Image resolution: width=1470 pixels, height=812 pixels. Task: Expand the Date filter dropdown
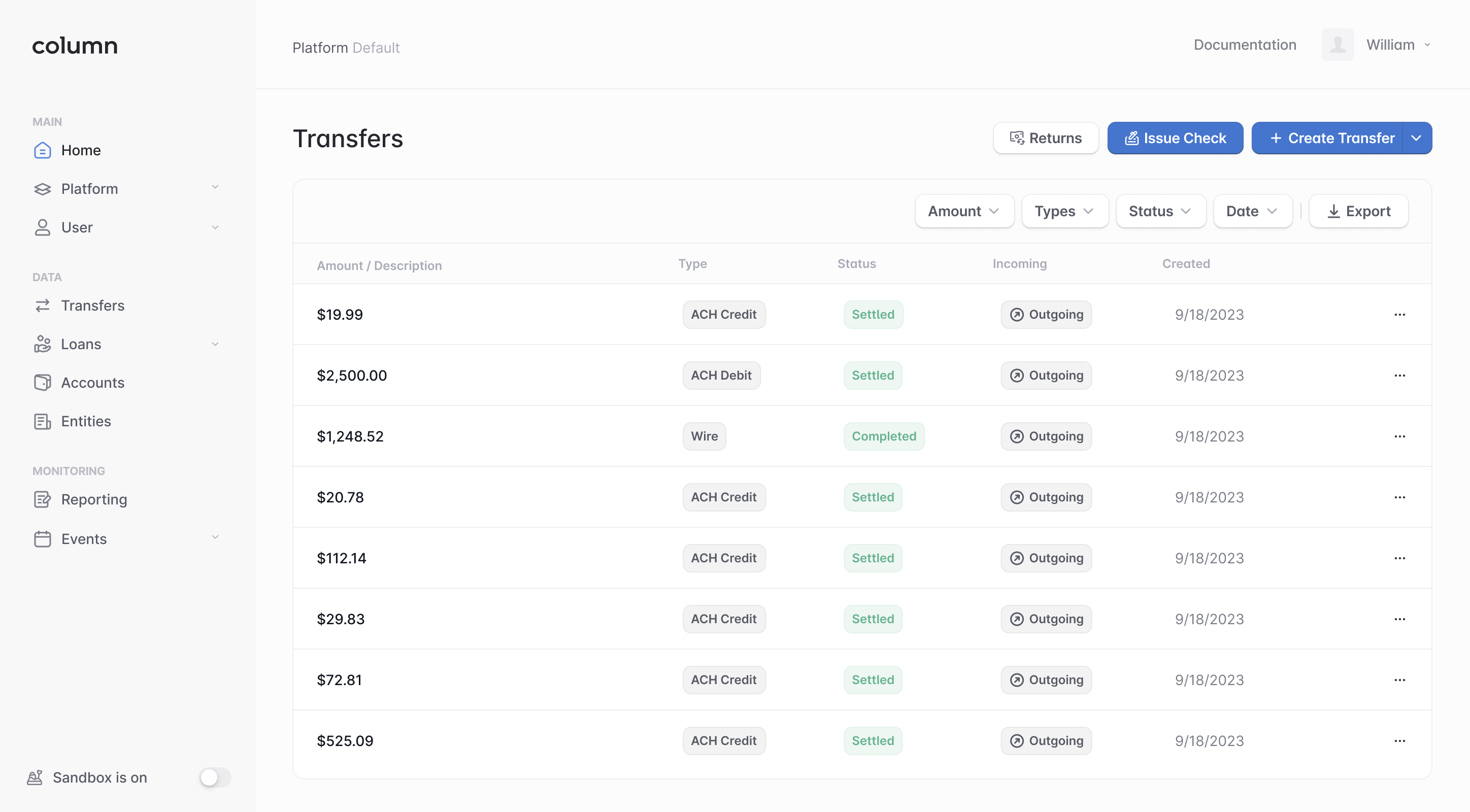(1250, 211)
